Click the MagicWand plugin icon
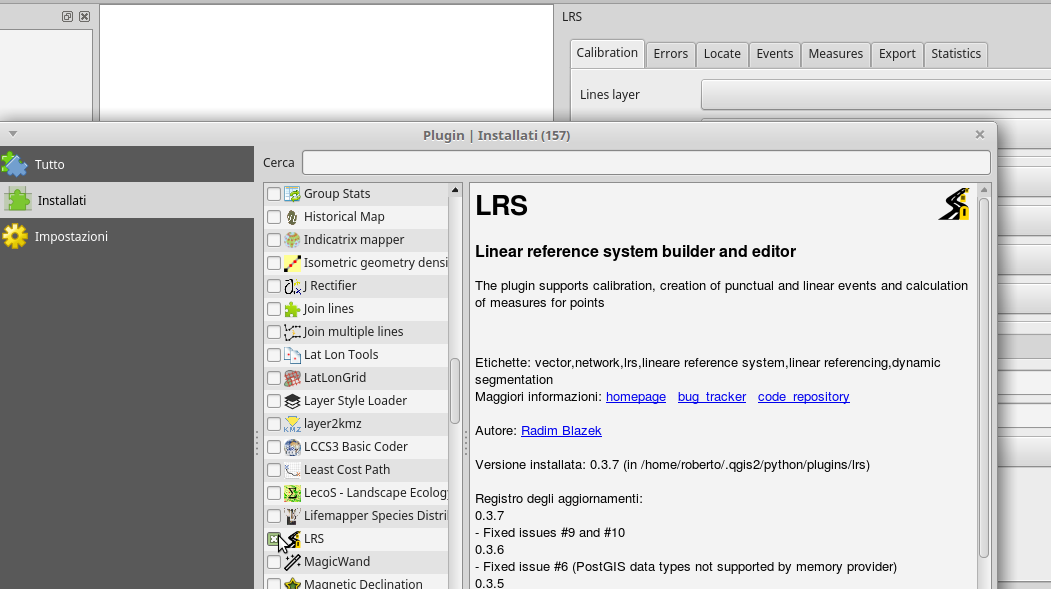This screenshot has width=1051, height=589. [x=292, y=562]
